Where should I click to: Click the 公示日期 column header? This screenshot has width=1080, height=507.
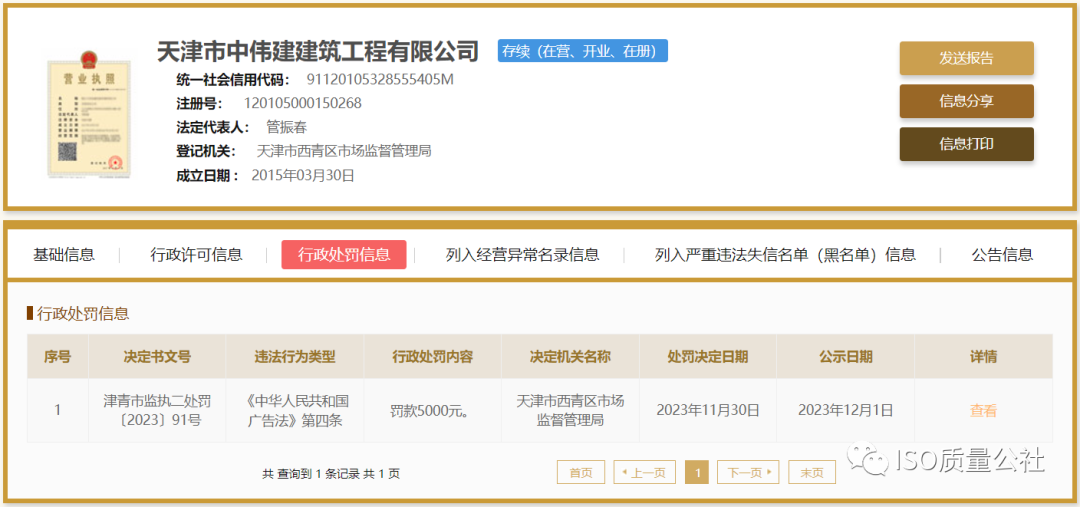846,357
